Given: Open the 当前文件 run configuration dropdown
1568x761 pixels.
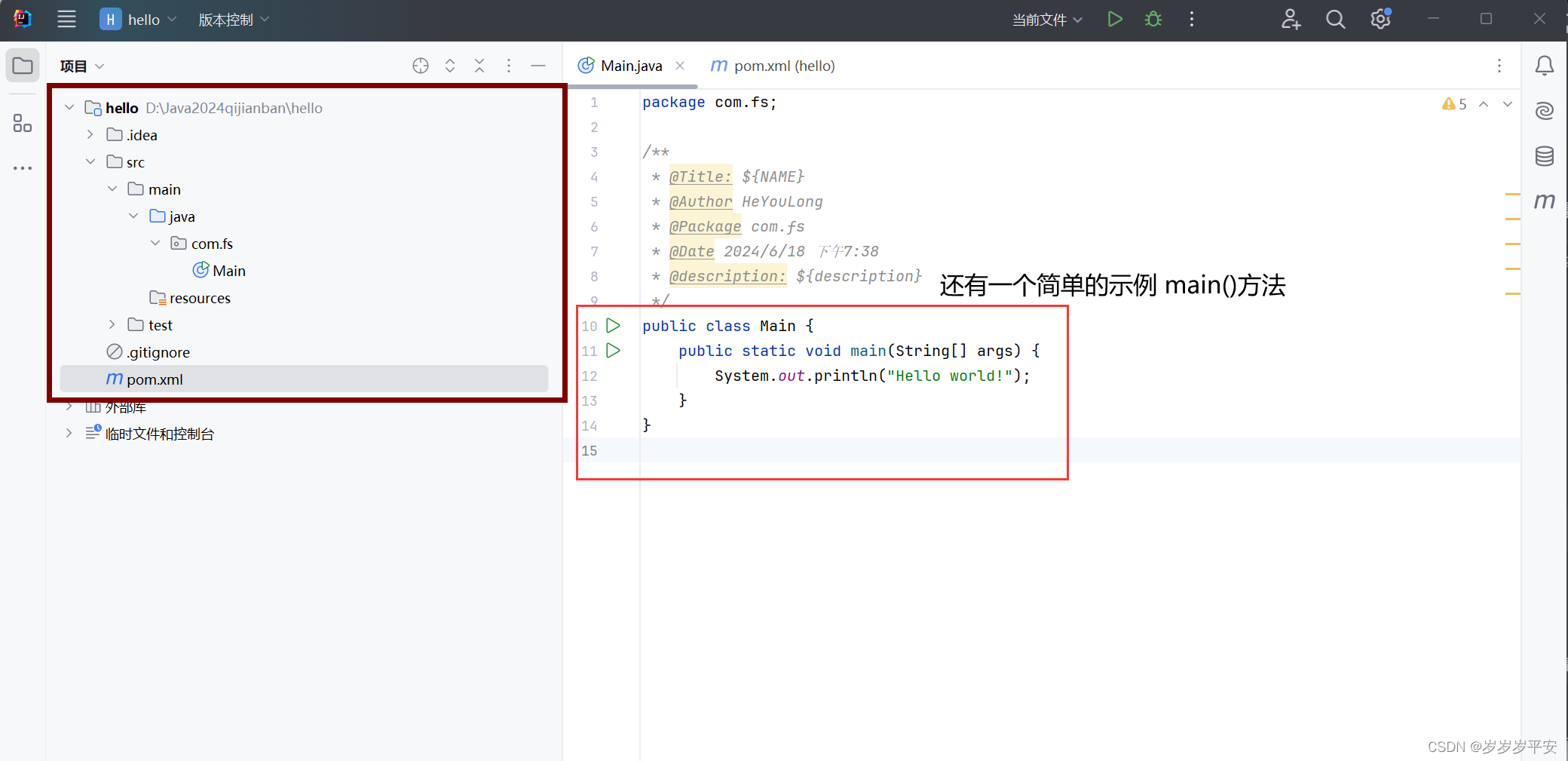Looking at the screenshot, I should pos(1047,20).
